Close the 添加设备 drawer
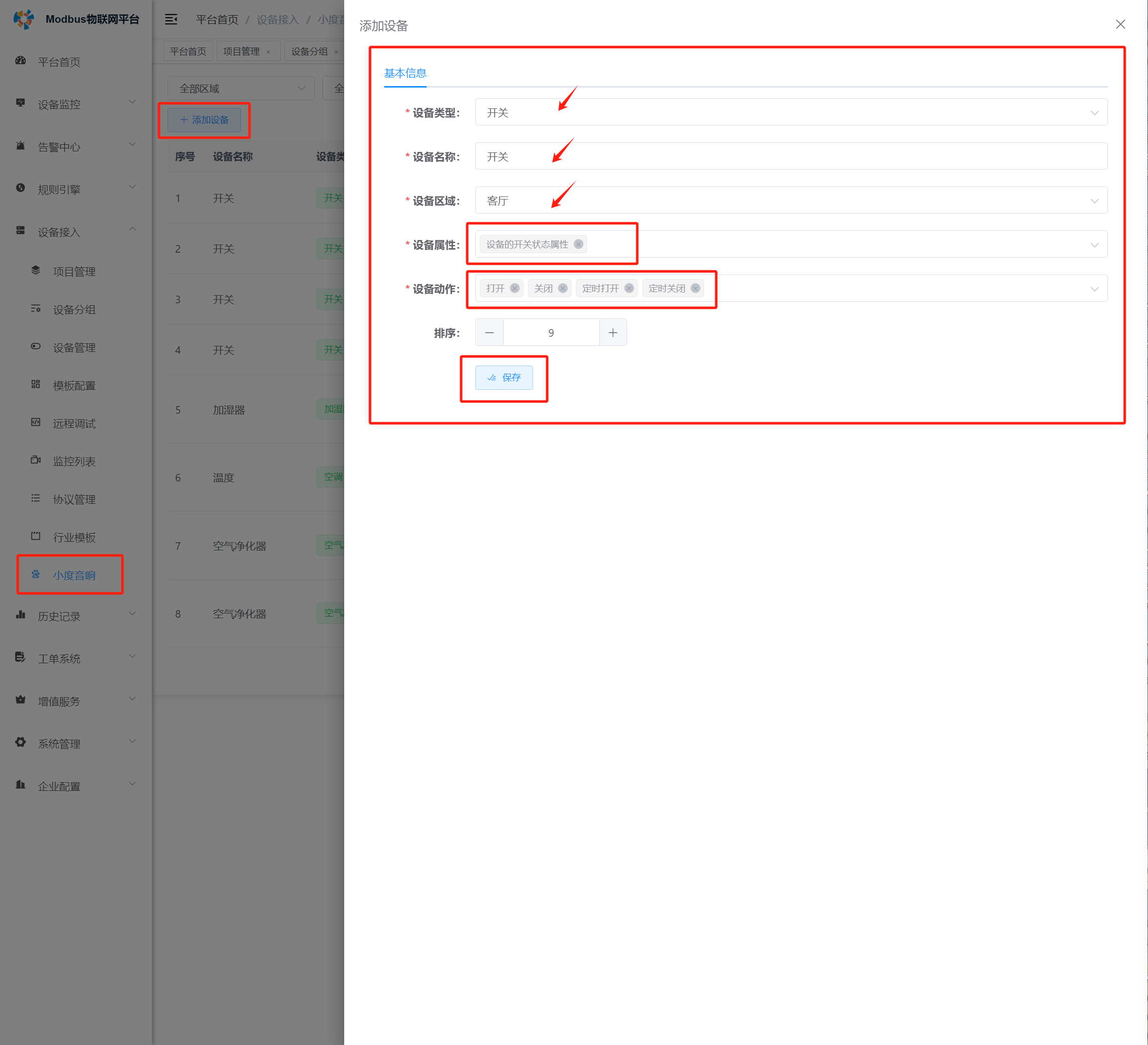 1120,24
